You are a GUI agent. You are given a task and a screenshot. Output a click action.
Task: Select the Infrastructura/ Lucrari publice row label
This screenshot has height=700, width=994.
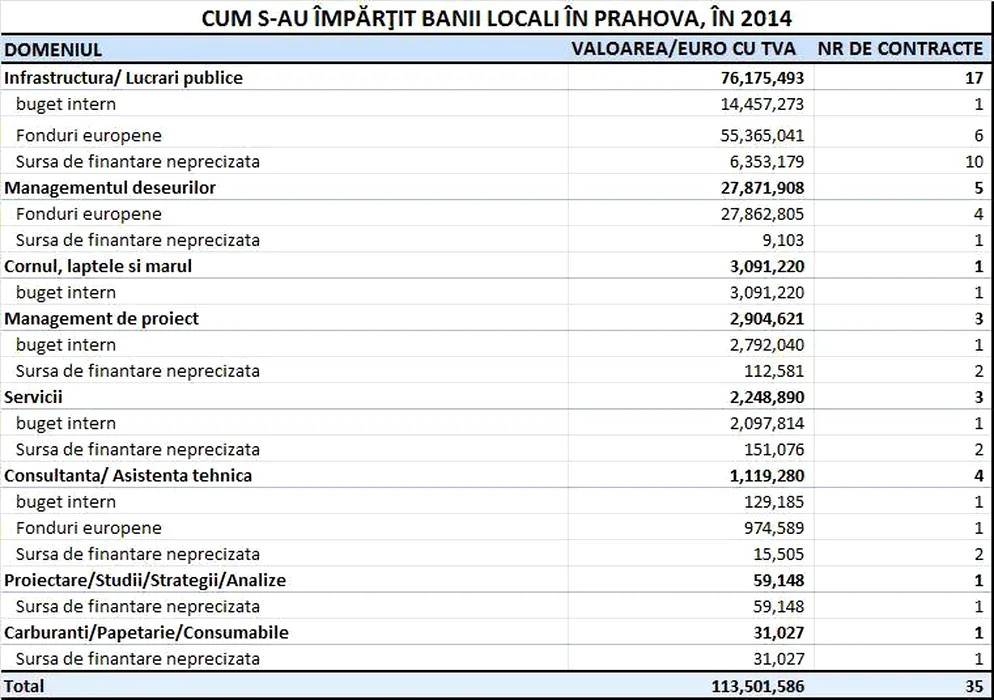click(124, 77)
